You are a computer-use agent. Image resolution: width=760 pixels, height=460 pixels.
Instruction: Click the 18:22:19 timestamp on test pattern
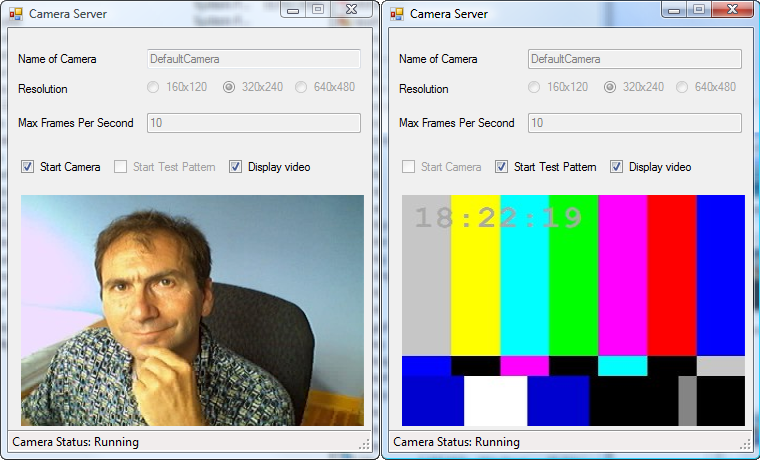click(x=498, y=218)
